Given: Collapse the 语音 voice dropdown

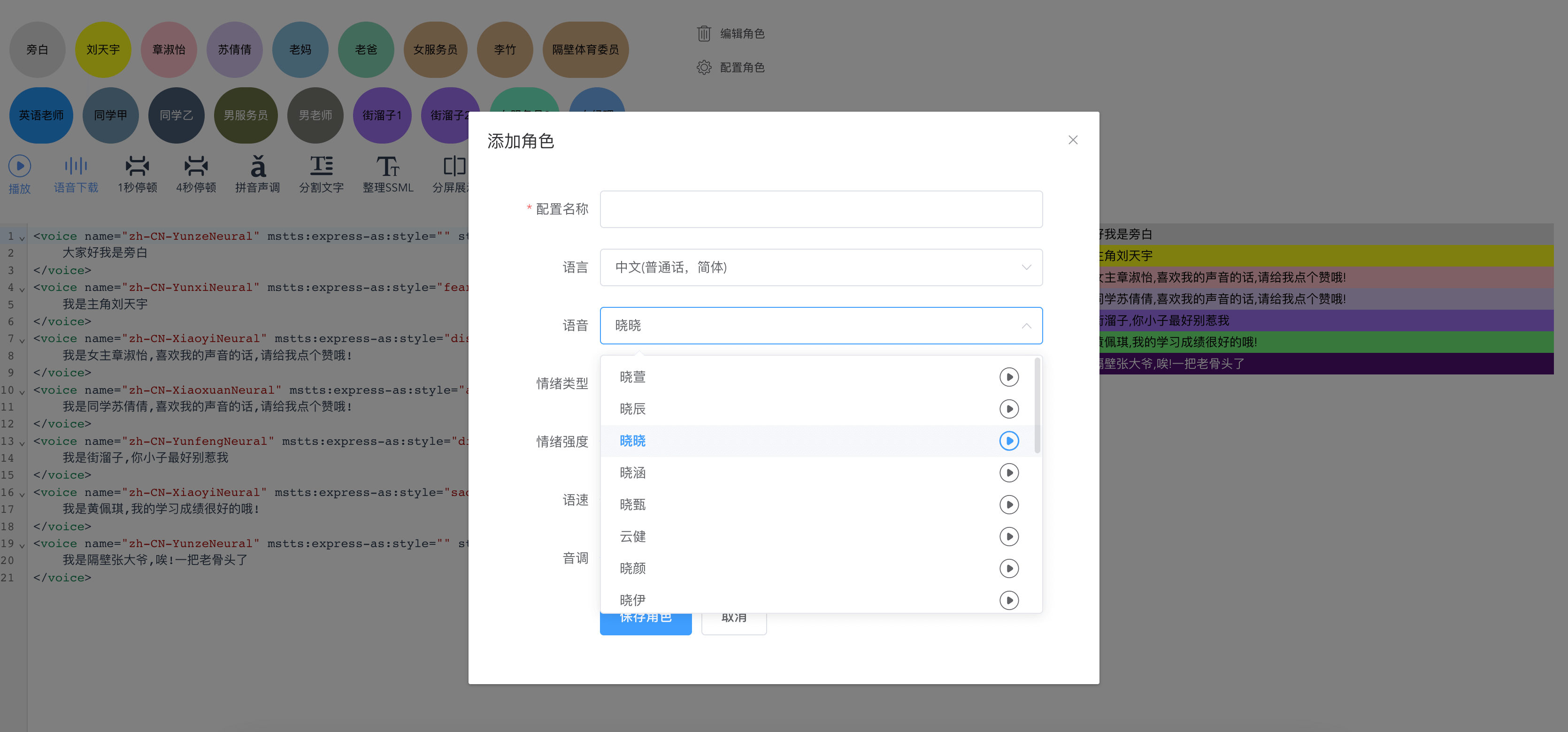Looking at the screenshot, I should [x=1026, y=326].
